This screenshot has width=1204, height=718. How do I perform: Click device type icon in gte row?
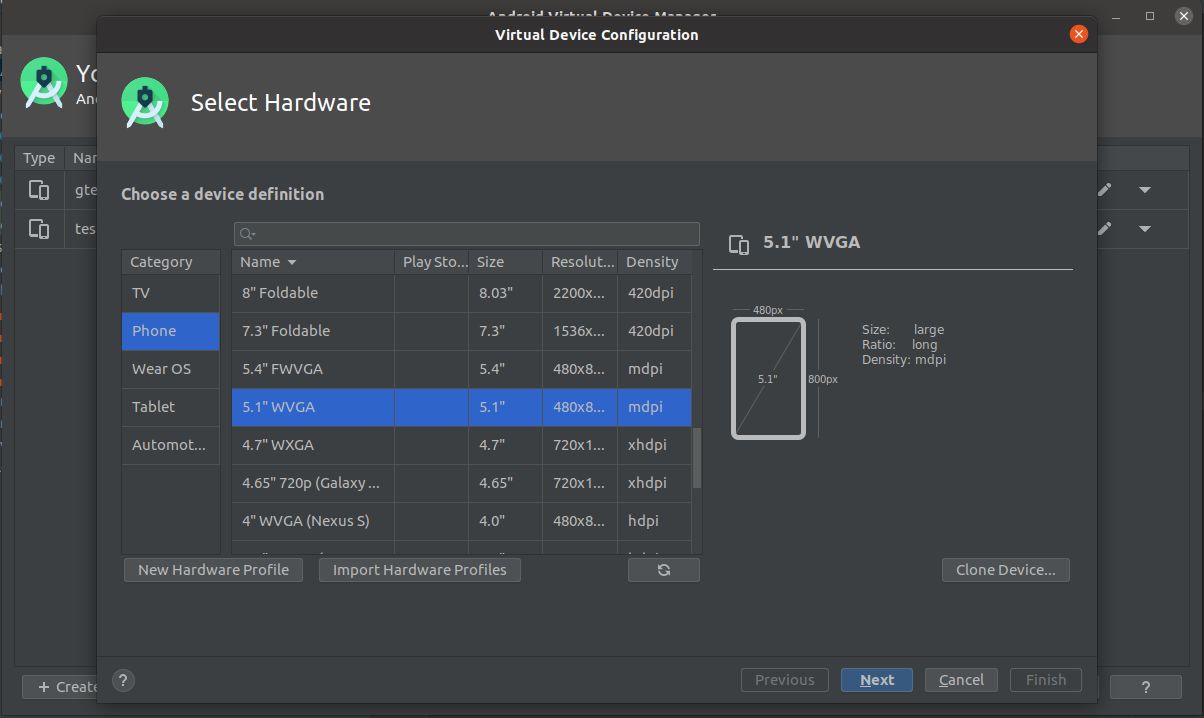(x=39, y=190)
